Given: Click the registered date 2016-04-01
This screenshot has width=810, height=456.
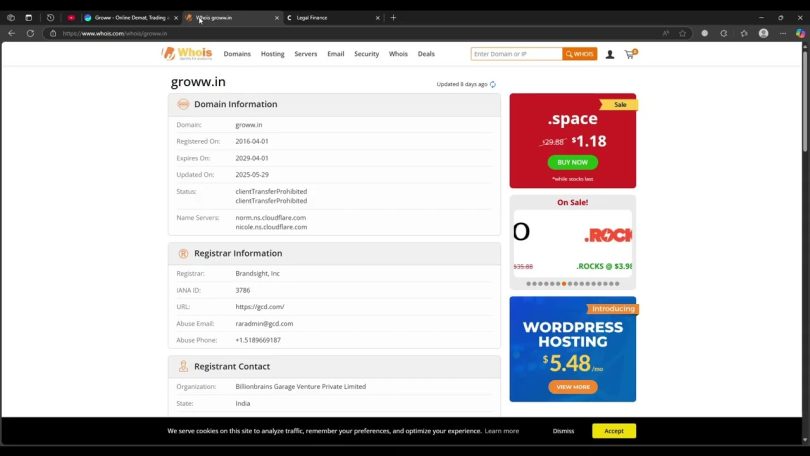Looking at the screenshot, I should tap(252, 141).
